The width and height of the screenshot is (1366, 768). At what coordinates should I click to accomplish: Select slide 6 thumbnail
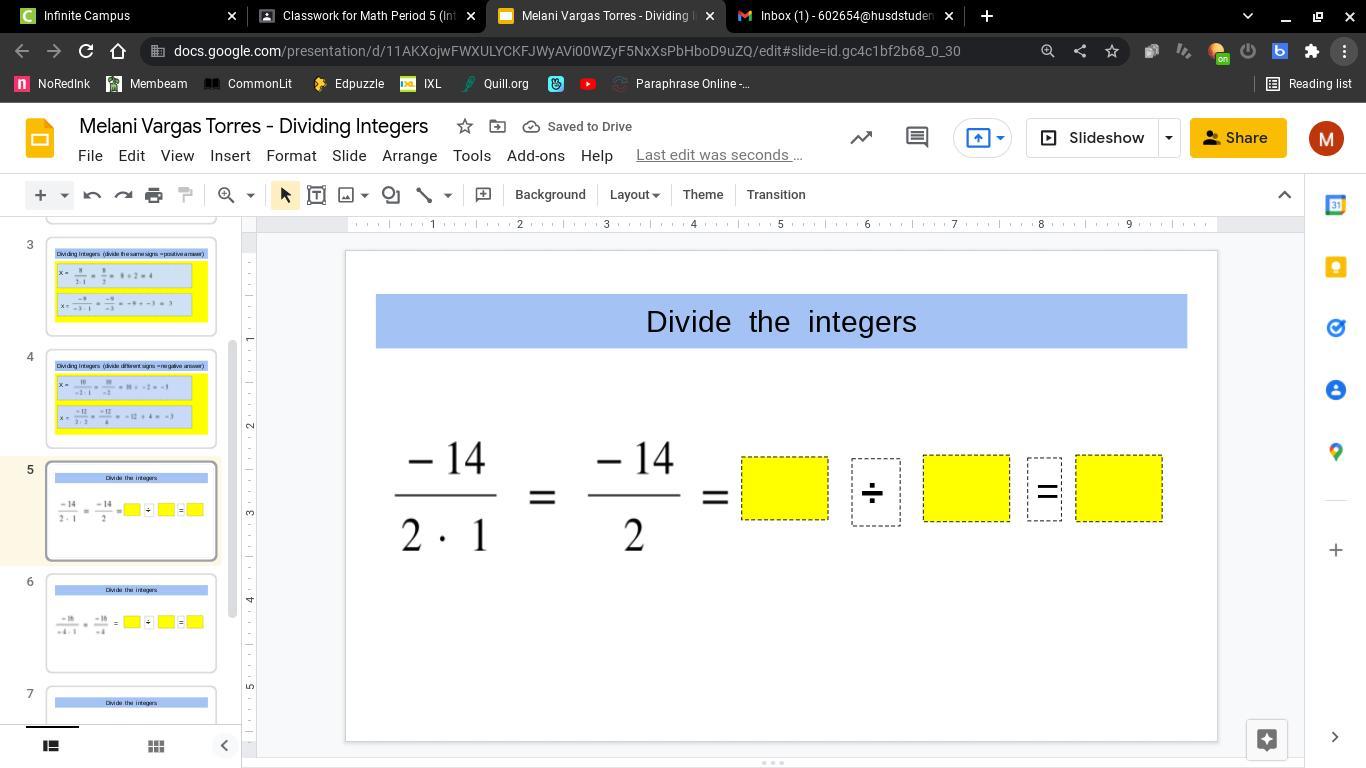(x=131, y=622)
